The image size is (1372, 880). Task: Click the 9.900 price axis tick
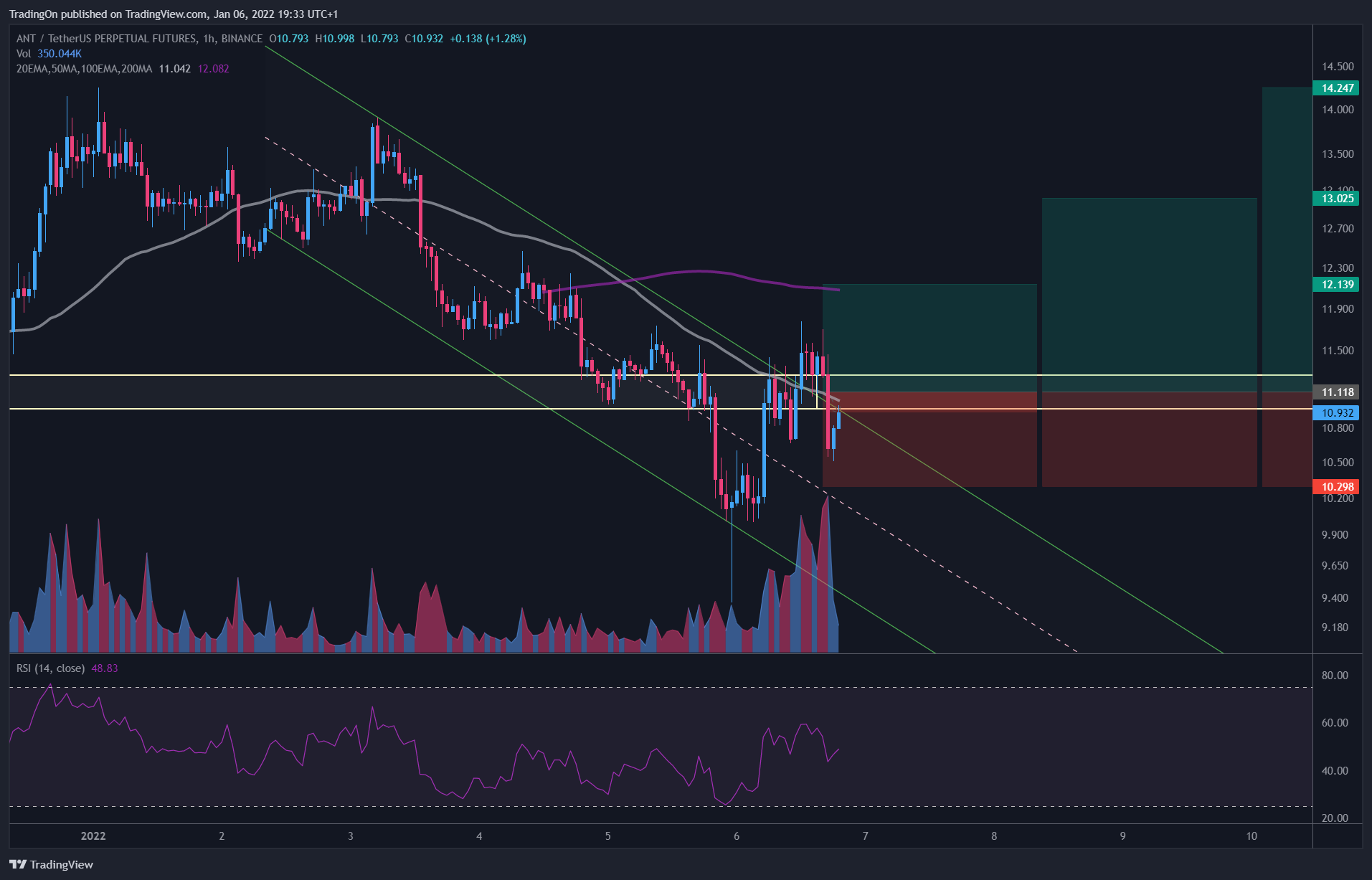1335,535
